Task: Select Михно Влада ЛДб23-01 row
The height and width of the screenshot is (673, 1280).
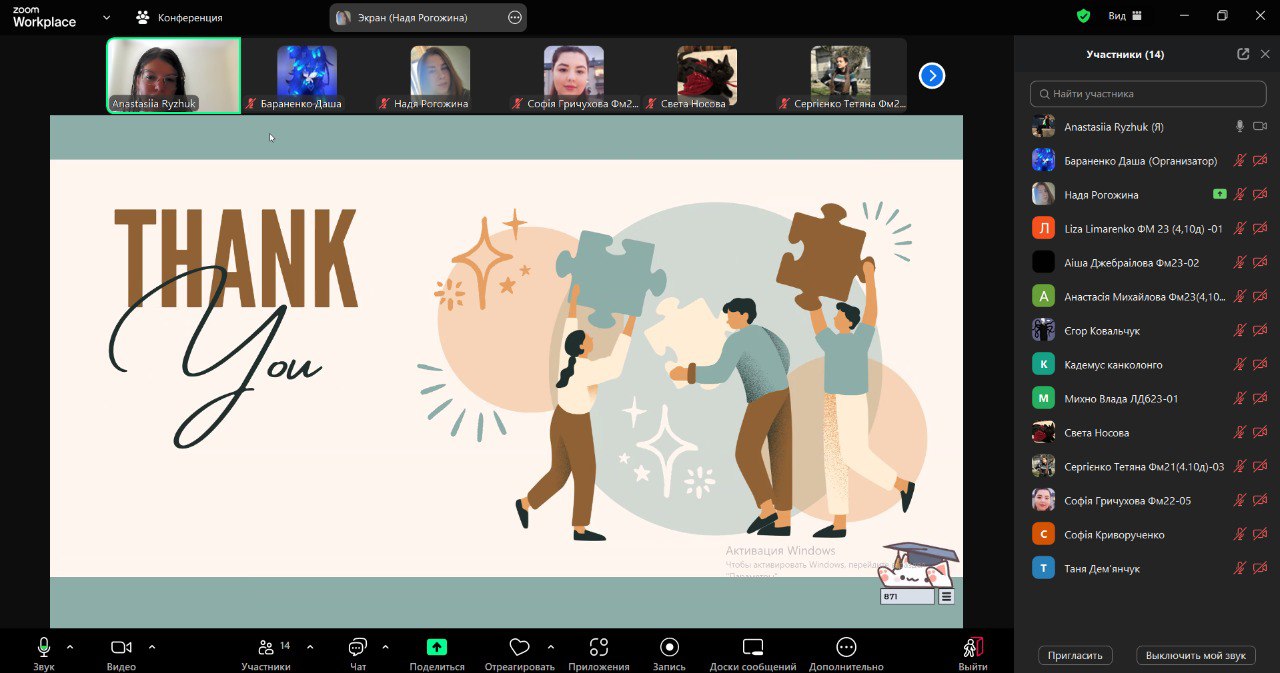Action: [1147, 398]
